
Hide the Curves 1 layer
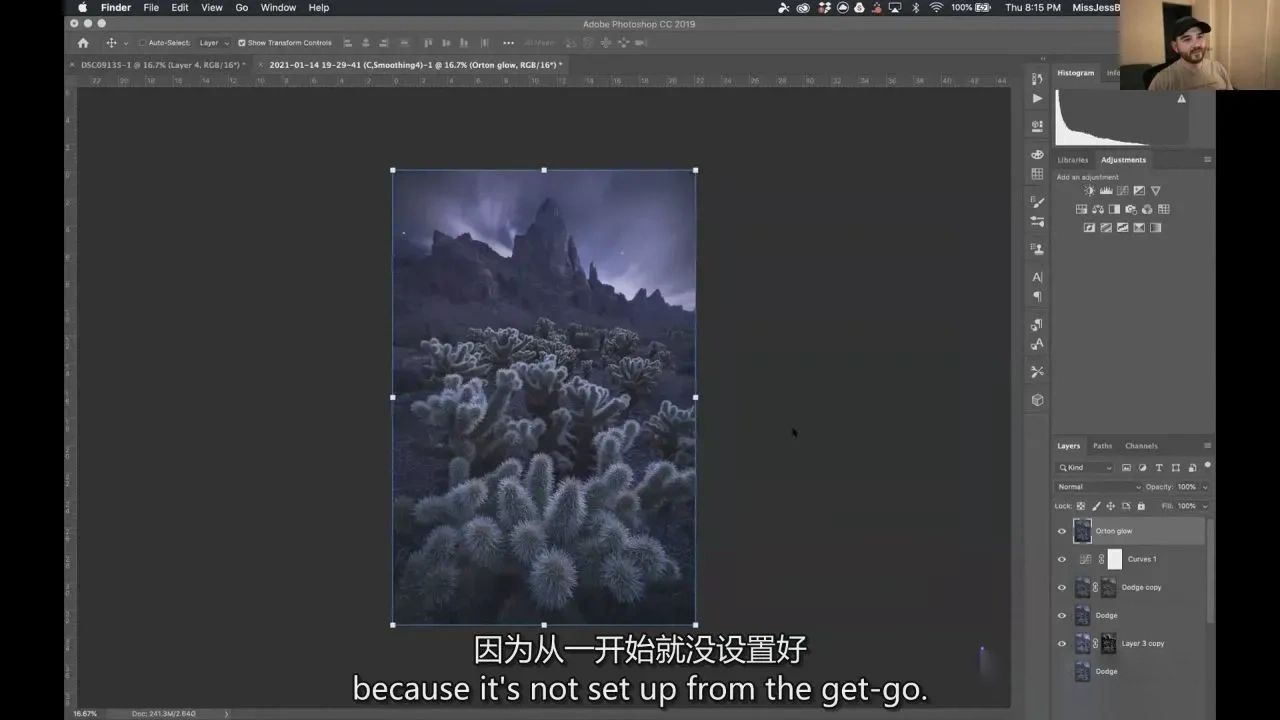[x=1062, y=559]
